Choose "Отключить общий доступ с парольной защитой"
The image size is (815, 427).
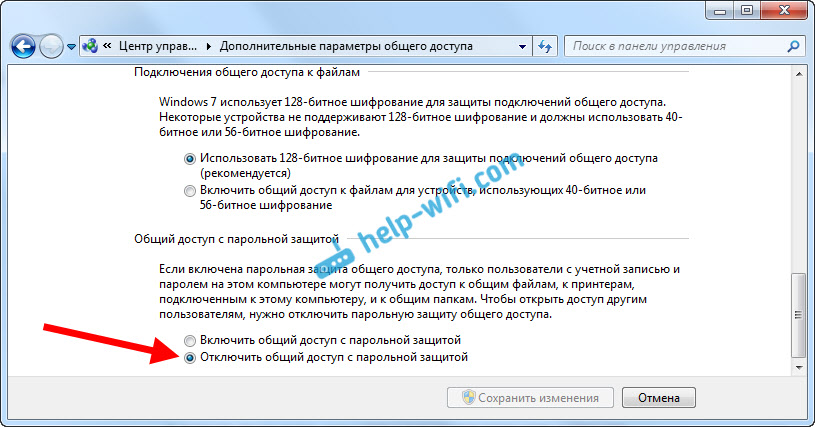(191, 357)
